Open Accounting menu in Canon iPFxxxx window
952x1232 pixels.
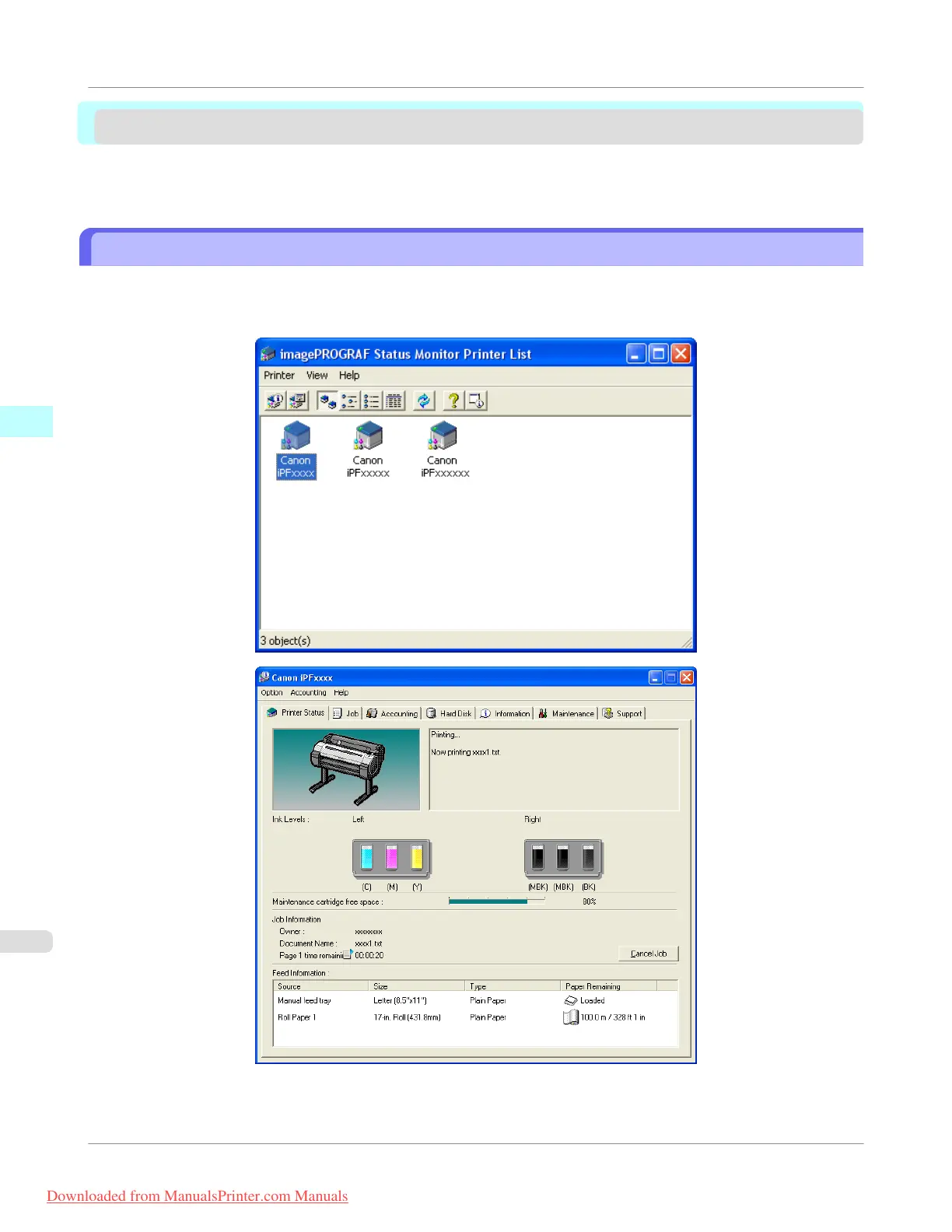[x=308, y=692]
